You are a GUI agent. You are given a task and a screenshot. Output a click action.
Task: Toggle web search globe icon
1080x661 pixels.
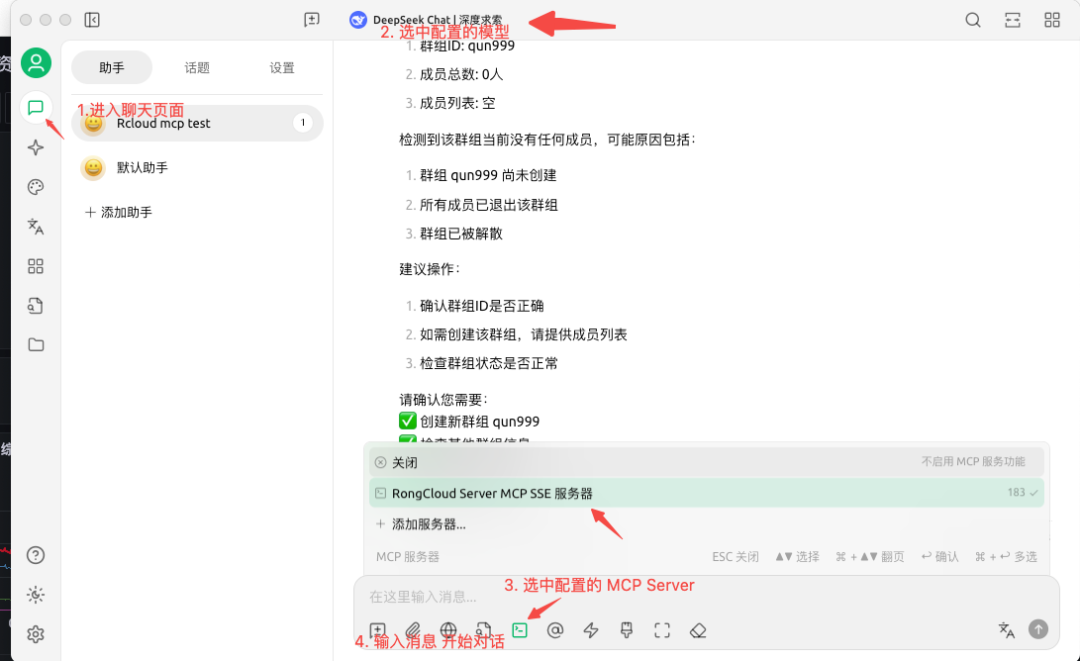[x=448, y=630]
